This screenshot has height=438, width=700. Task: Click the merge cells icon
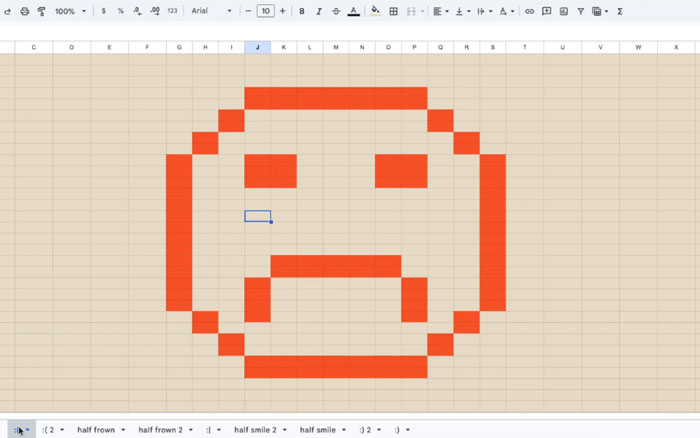coord(411,12)
